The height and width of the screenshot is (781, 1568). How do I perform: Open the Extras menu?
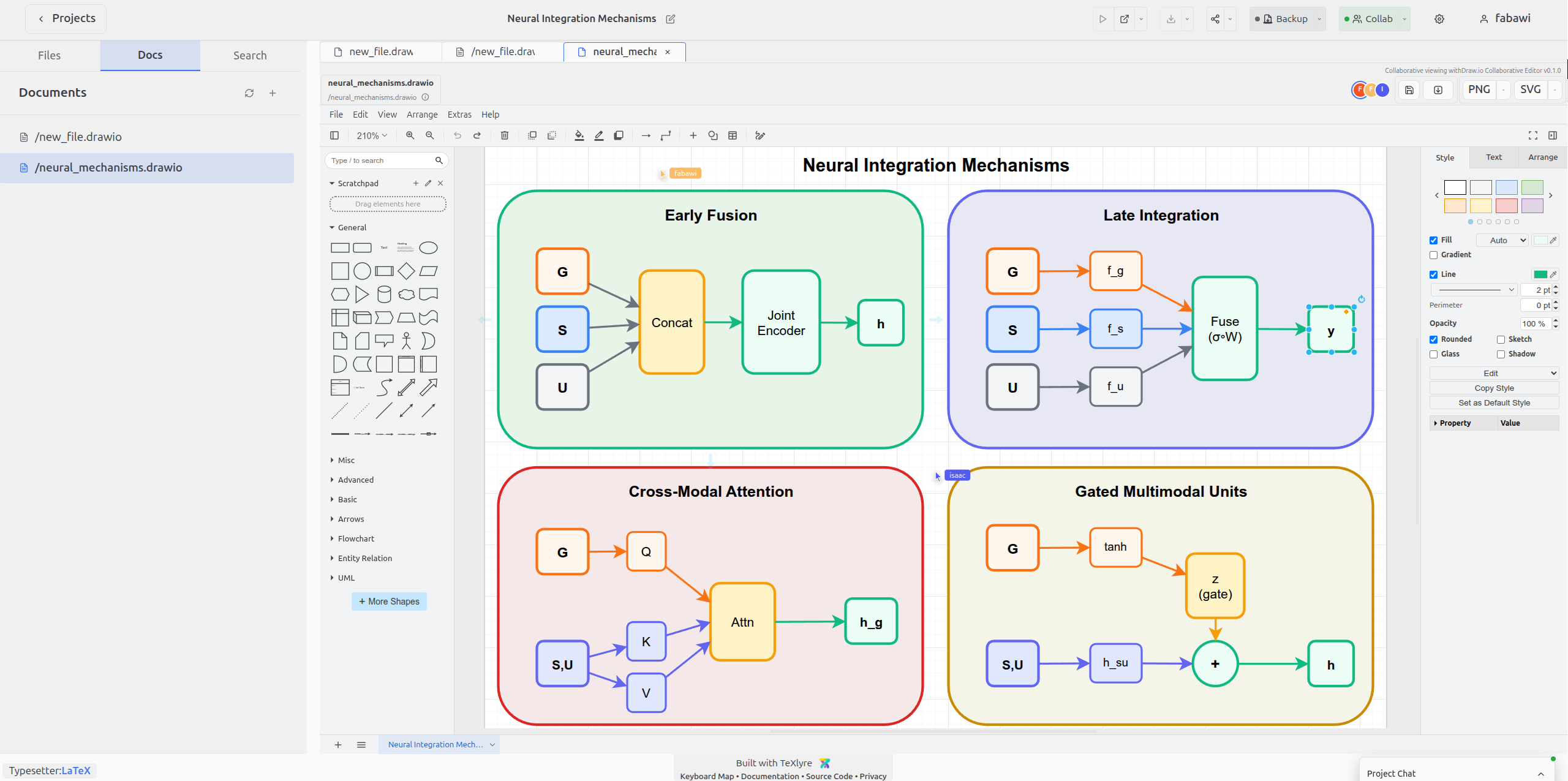tap(459, 115)
